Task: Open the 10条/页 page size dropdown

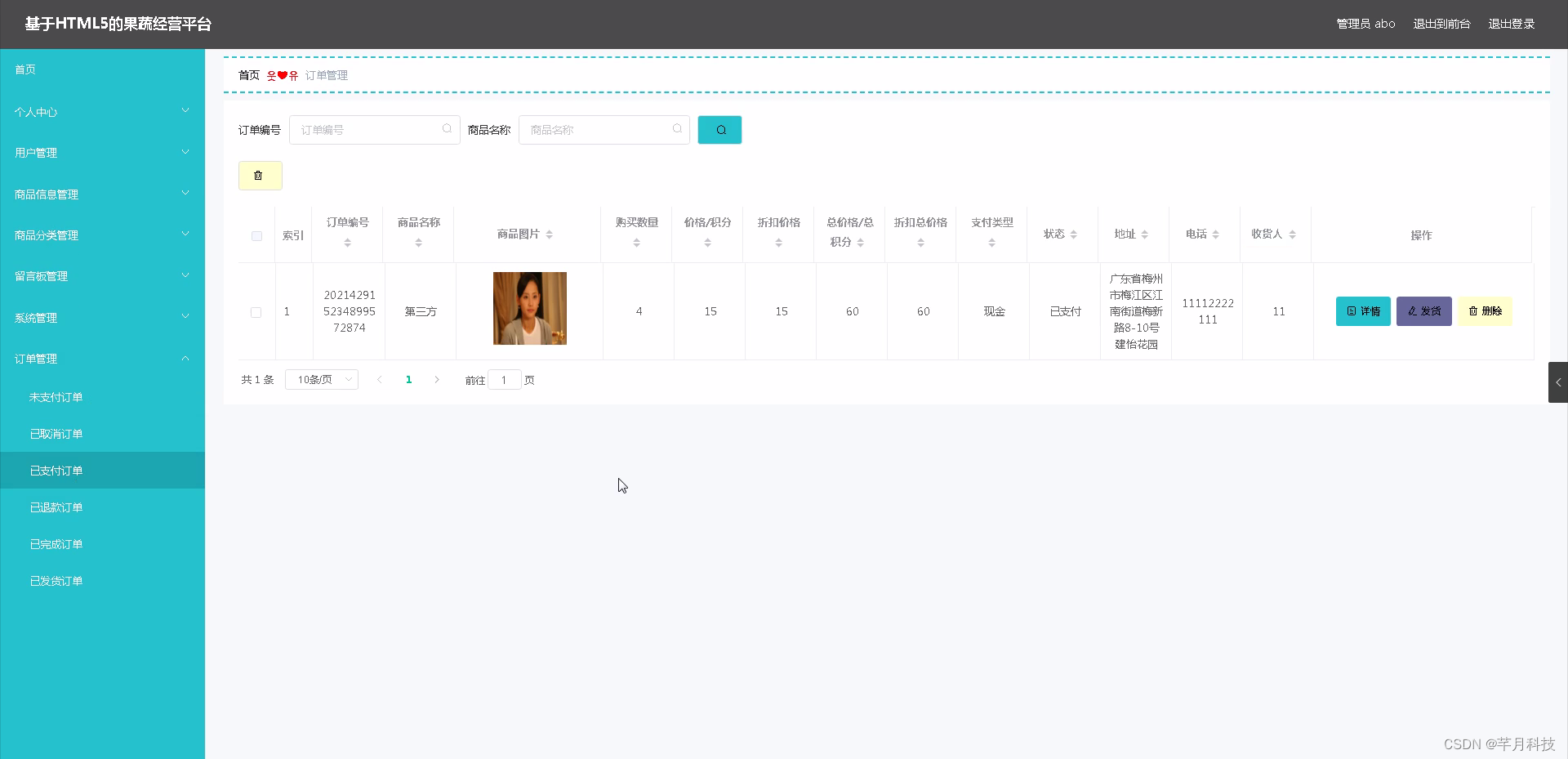Action: [x=321, y=379]
